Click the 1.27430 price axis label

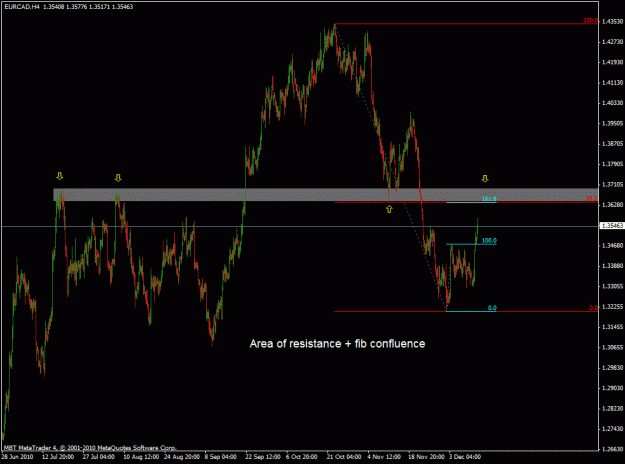click(612, 429)
